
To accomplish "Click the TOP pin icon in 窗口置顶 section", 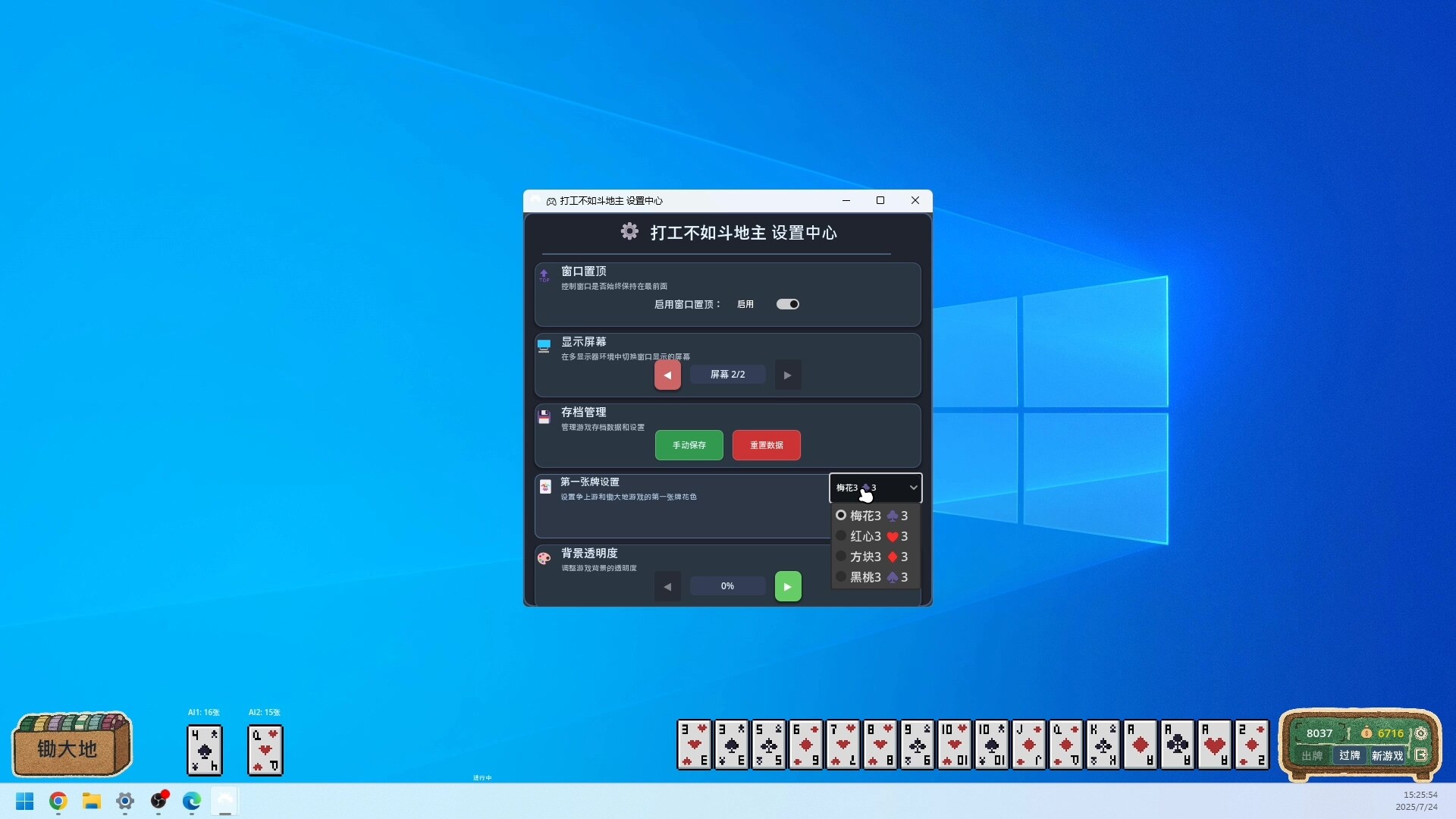I will [544, 275].
